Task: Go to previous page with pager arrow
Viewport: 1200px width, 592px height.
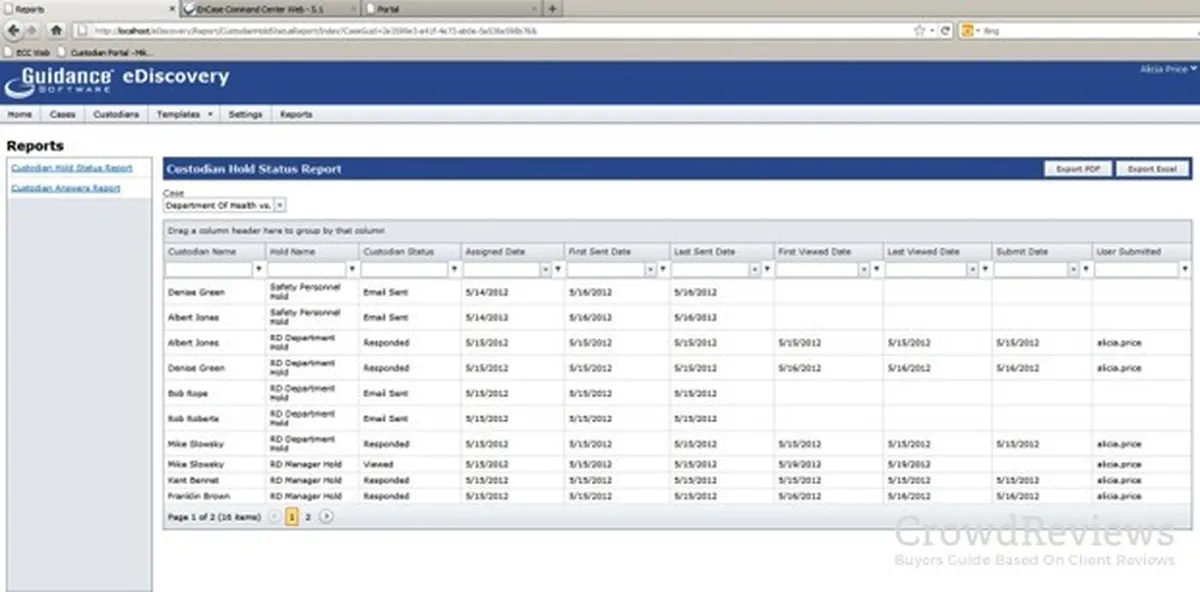Action: tap(275, 517)
